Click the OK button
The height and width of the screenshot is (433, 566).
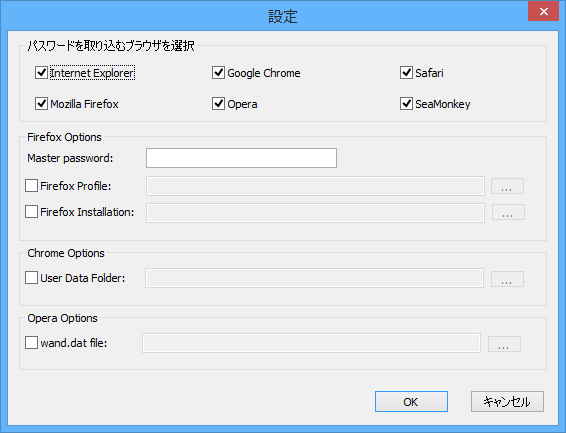[412, 402]
